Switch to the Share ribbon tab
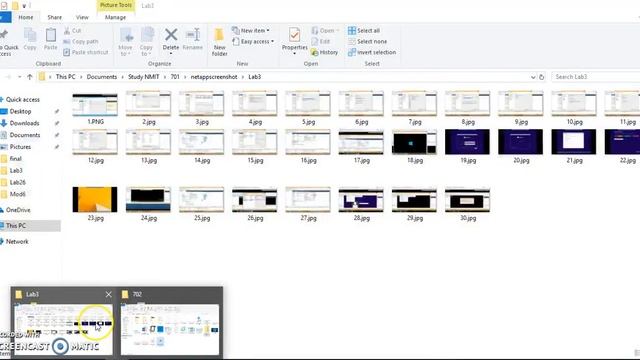Viewport: 640px width, 360px height. [x=55, y=17]
